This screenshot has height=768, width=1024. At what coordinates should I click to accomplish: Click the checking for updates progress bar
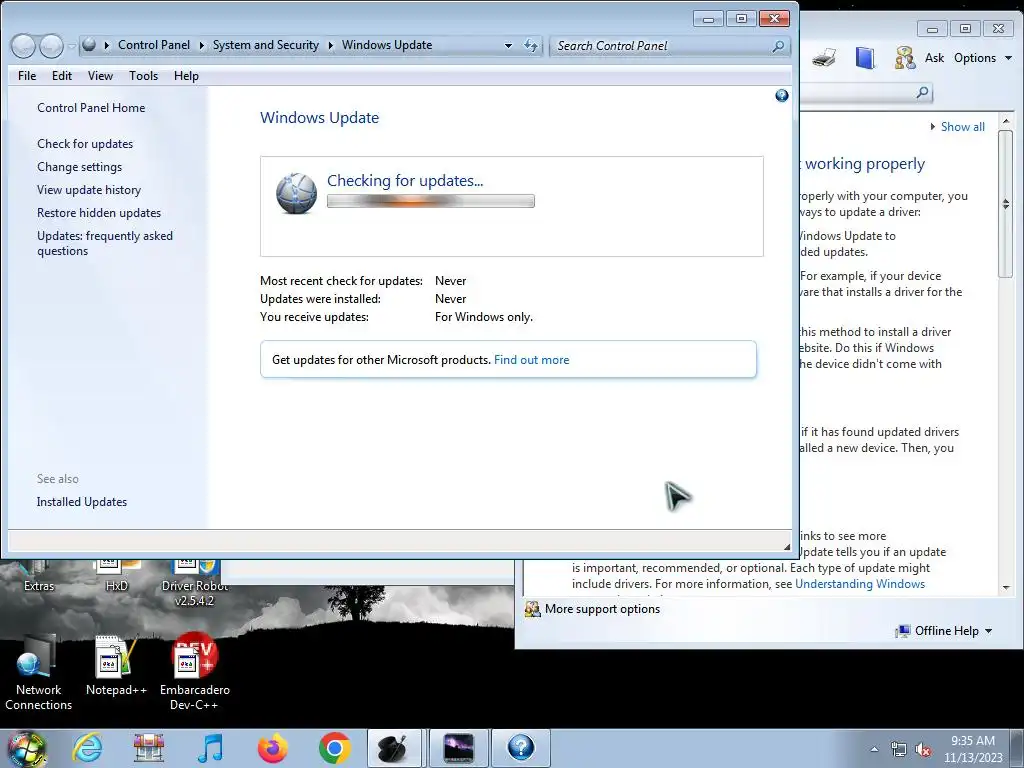[x=430, y=201]
